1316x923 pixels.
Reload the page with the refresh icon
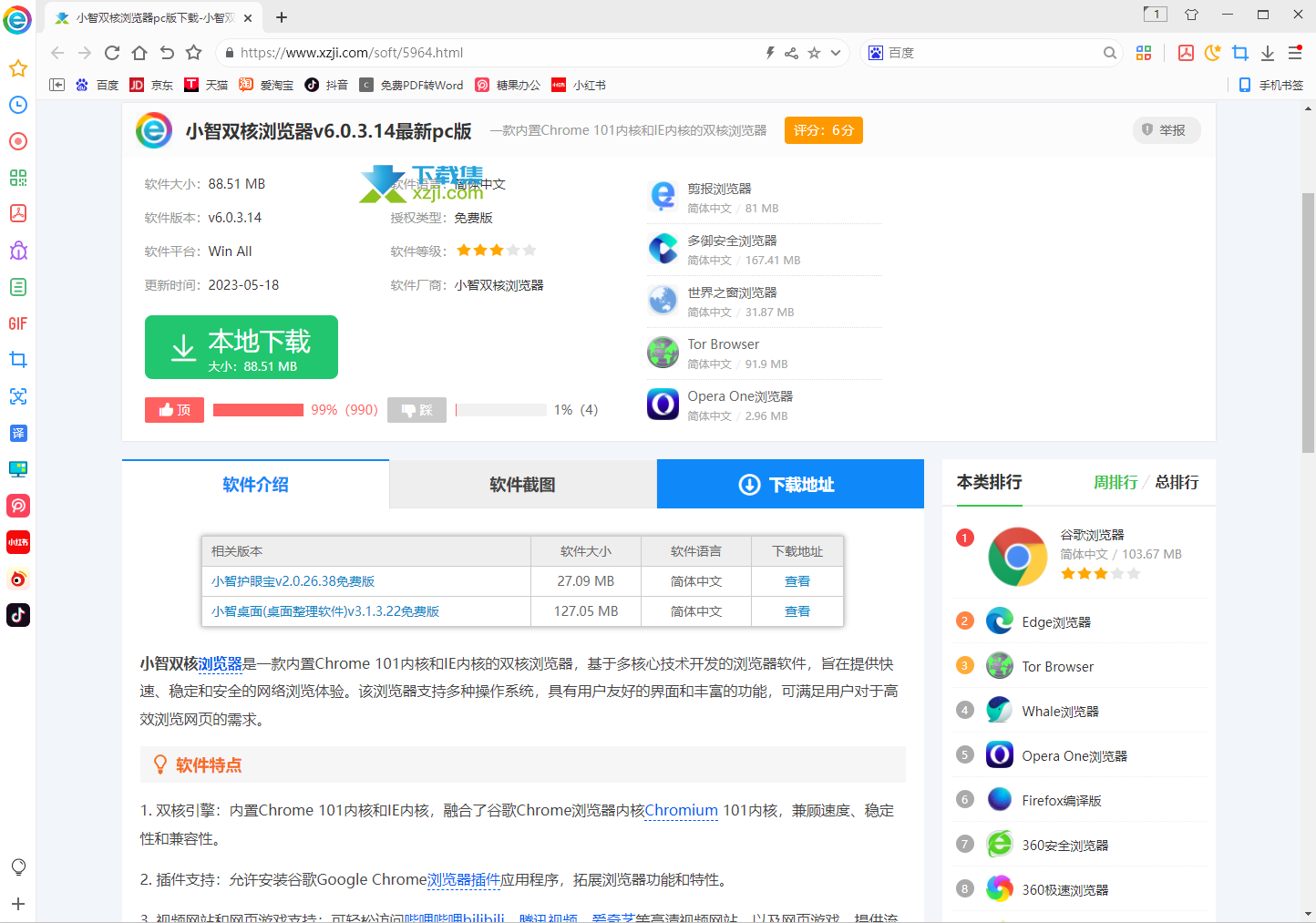click(x=112, y=53)
